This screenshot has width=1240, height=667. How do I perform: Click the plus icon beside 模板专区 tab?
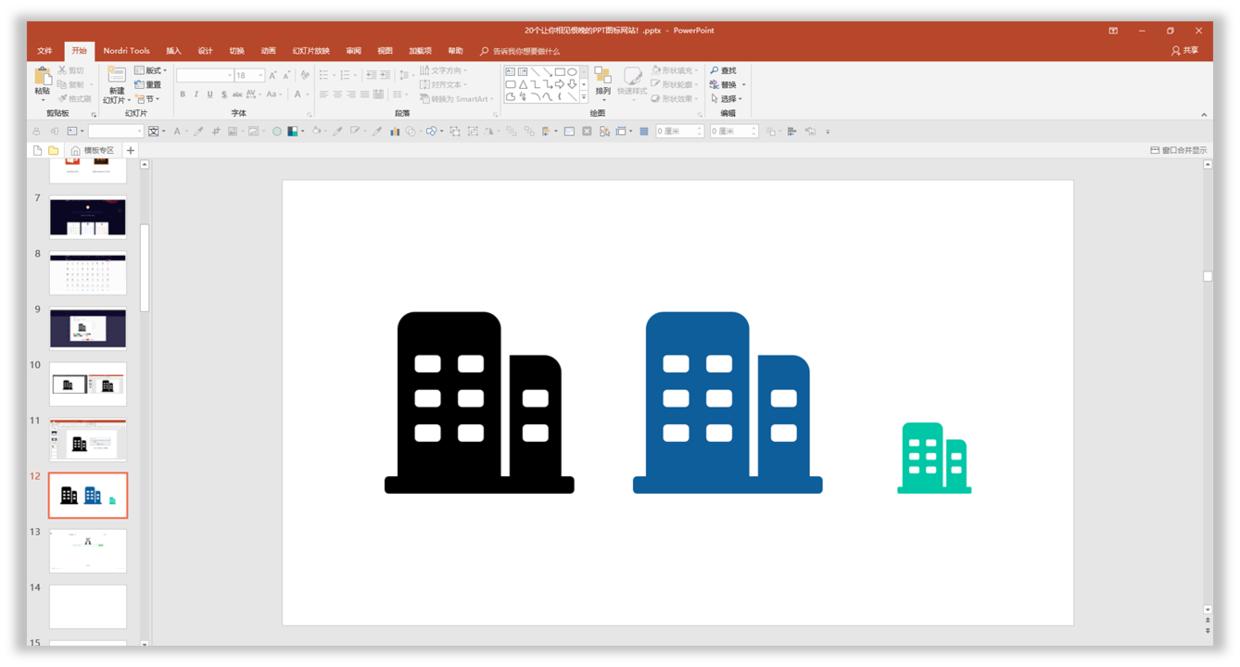coord(130,150)
